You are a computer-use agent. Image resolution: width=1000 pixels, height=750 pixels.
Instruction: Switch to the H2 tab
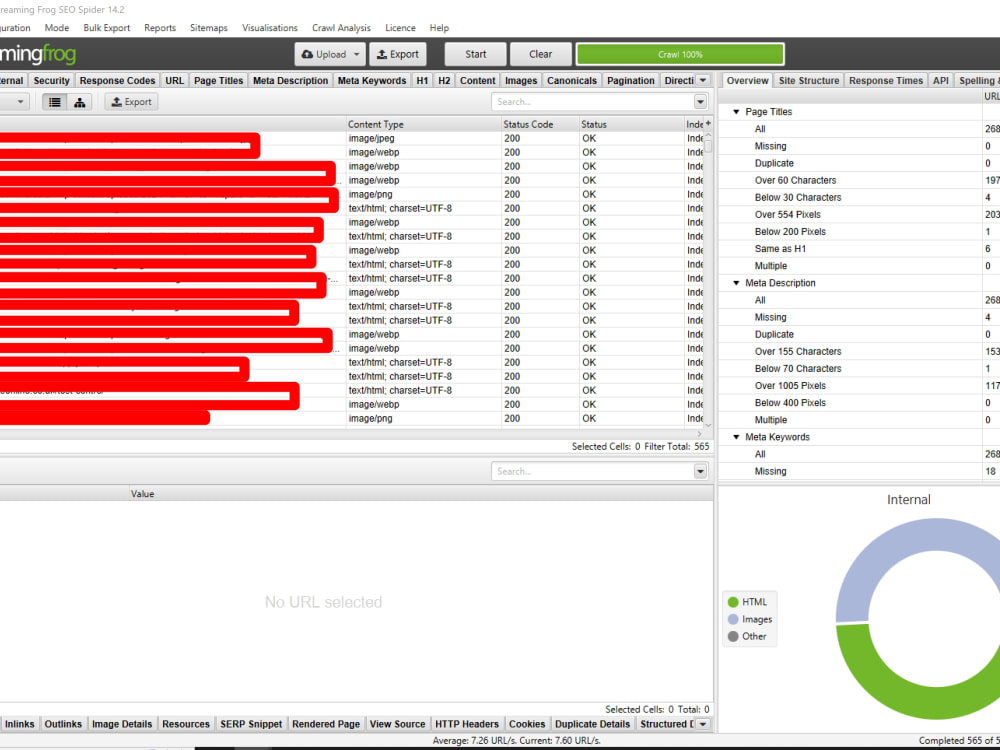445,80
